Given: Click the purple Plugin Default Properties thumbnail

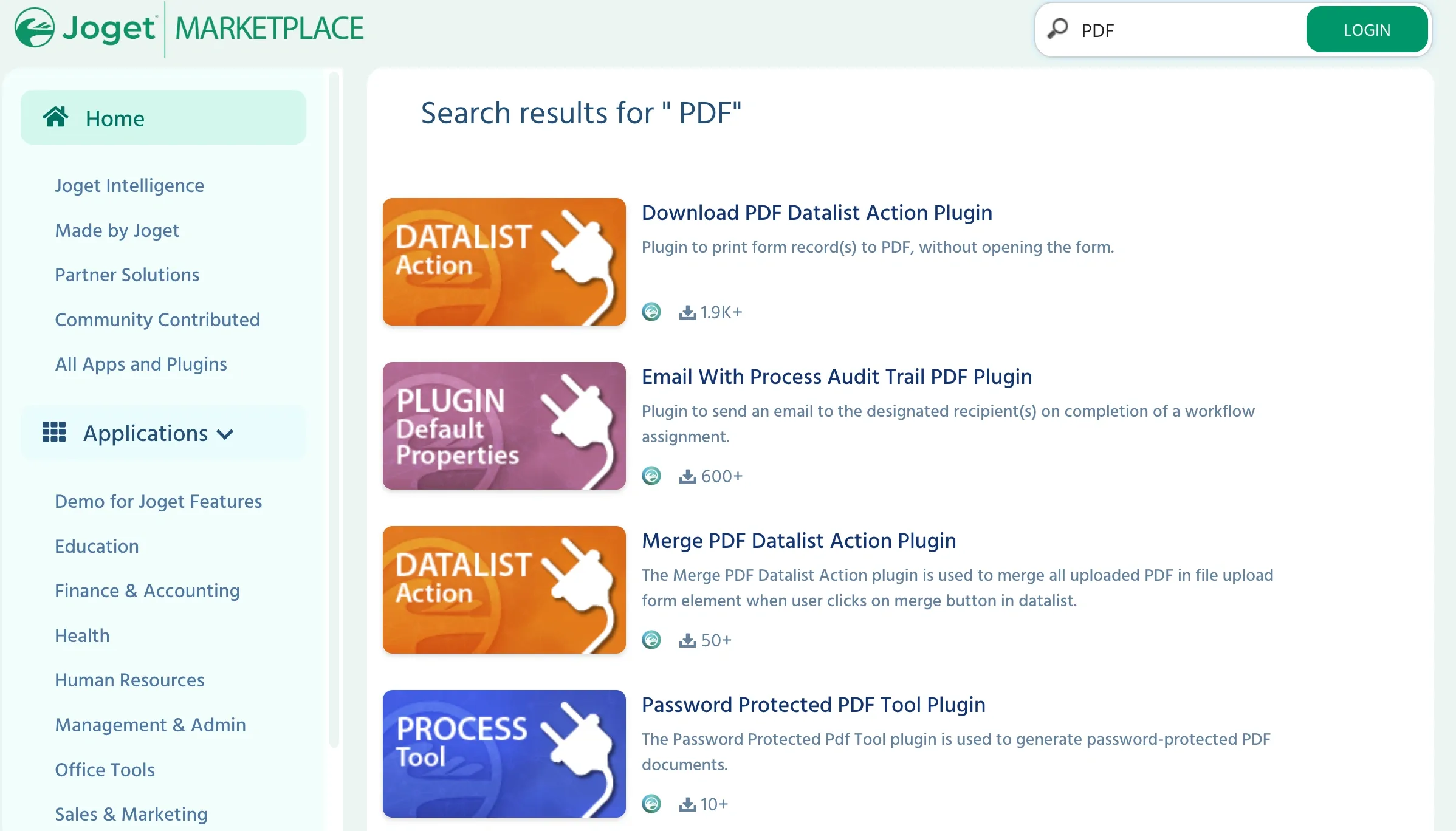Looking at the screenshot, I should pos(504,426).
